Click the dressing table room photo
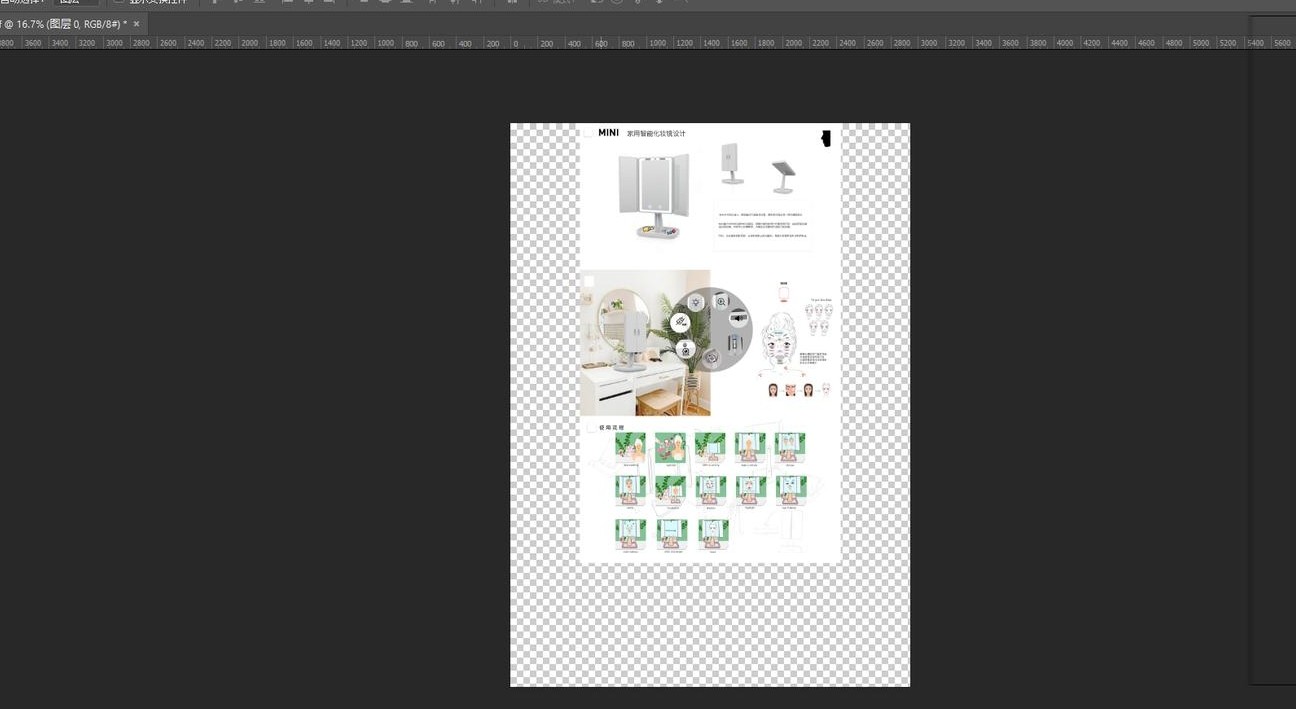The image size is (1296, 709). tap(645, 342)
